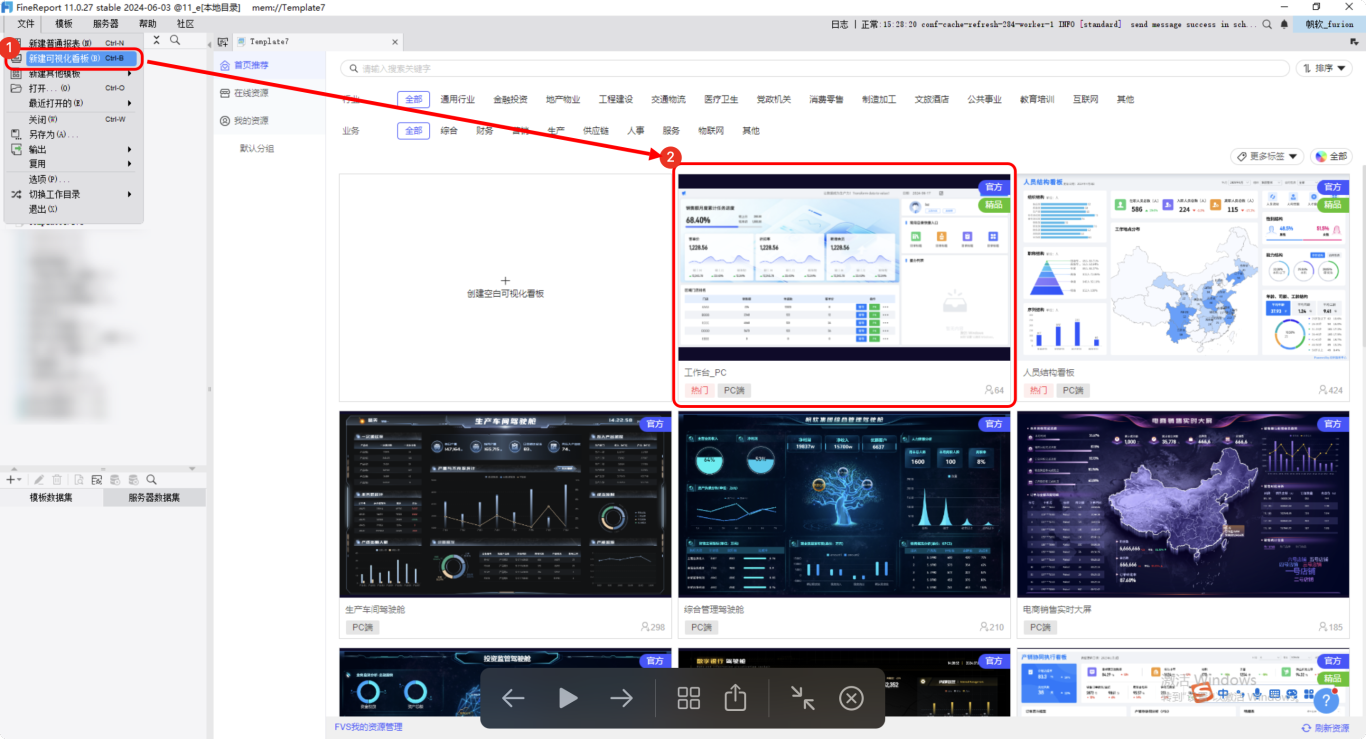Open the 排序 sort dropdown

tap(1324, 68)
